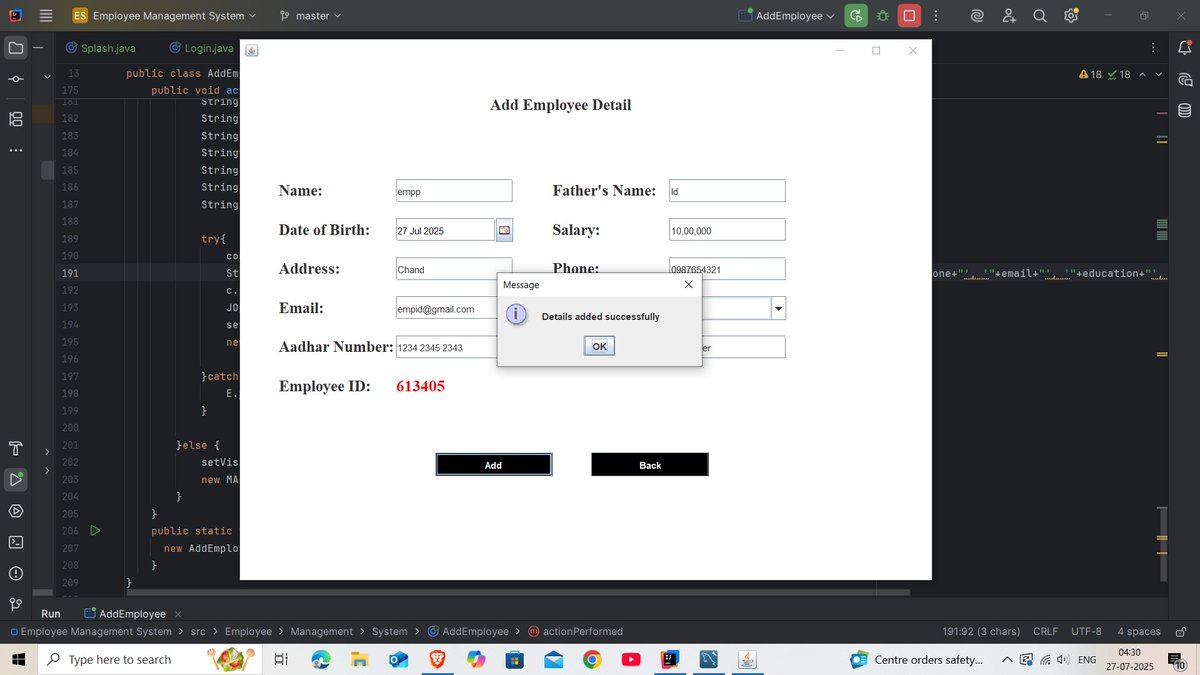The image size is (1200, 675).
Task: Open the Commit tool window icon
Action: [16, 80]
